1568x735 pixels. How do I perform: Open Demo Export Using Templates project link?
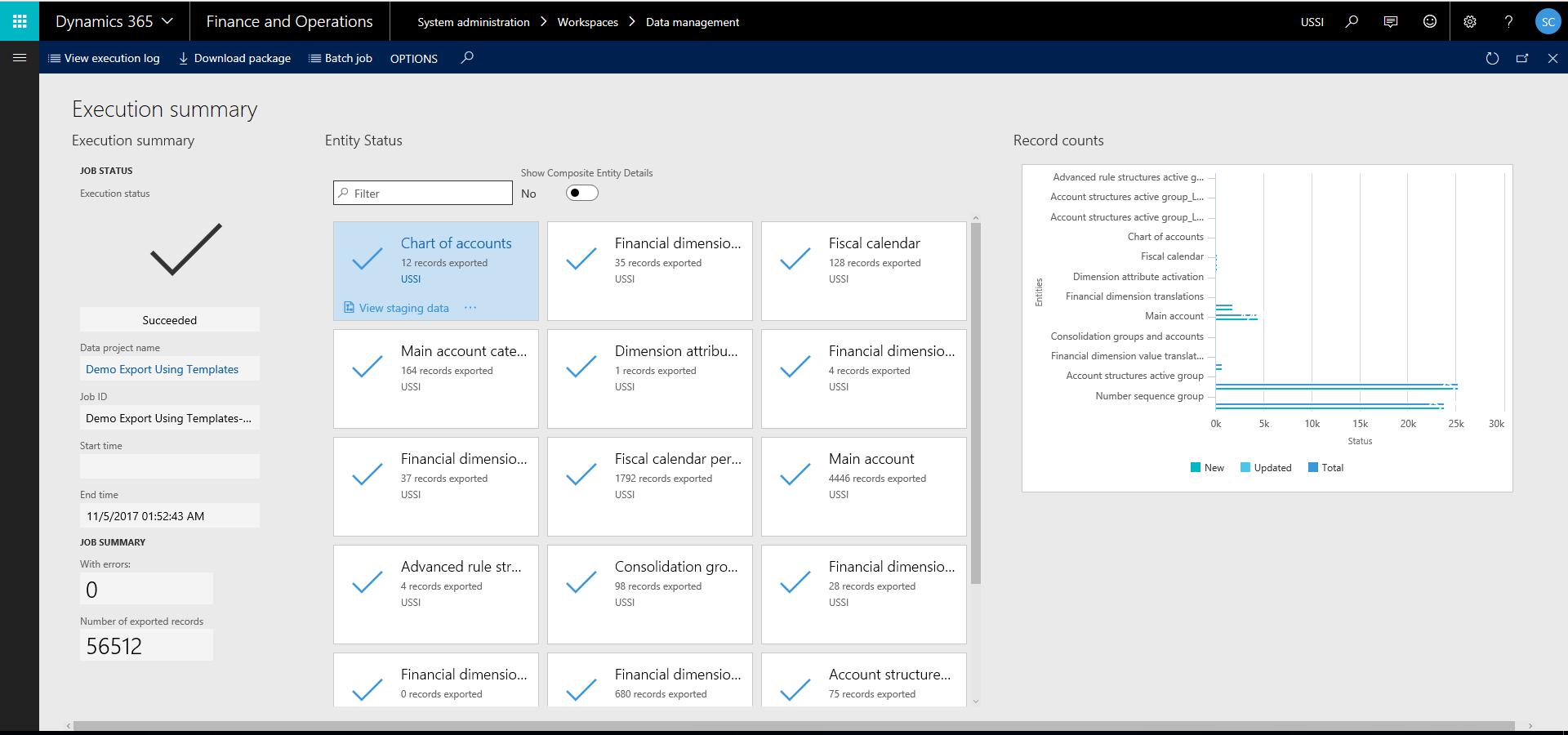162,369
